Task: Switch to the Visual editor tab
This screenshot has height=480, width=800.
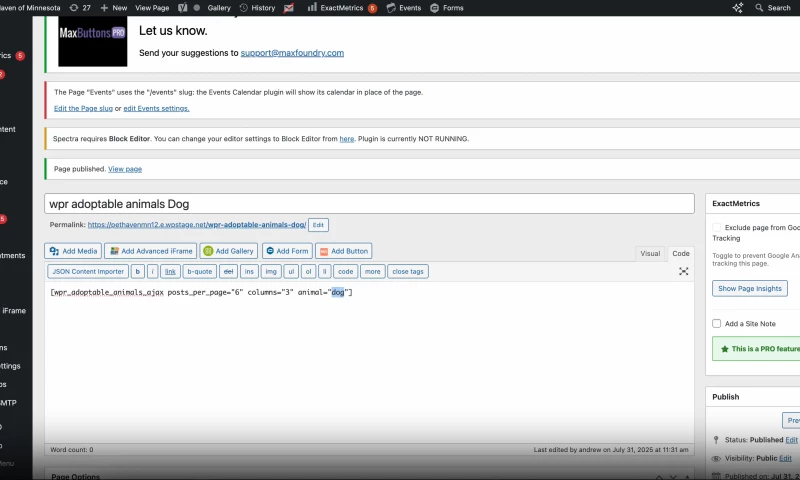Action: (x=650, y=254)
